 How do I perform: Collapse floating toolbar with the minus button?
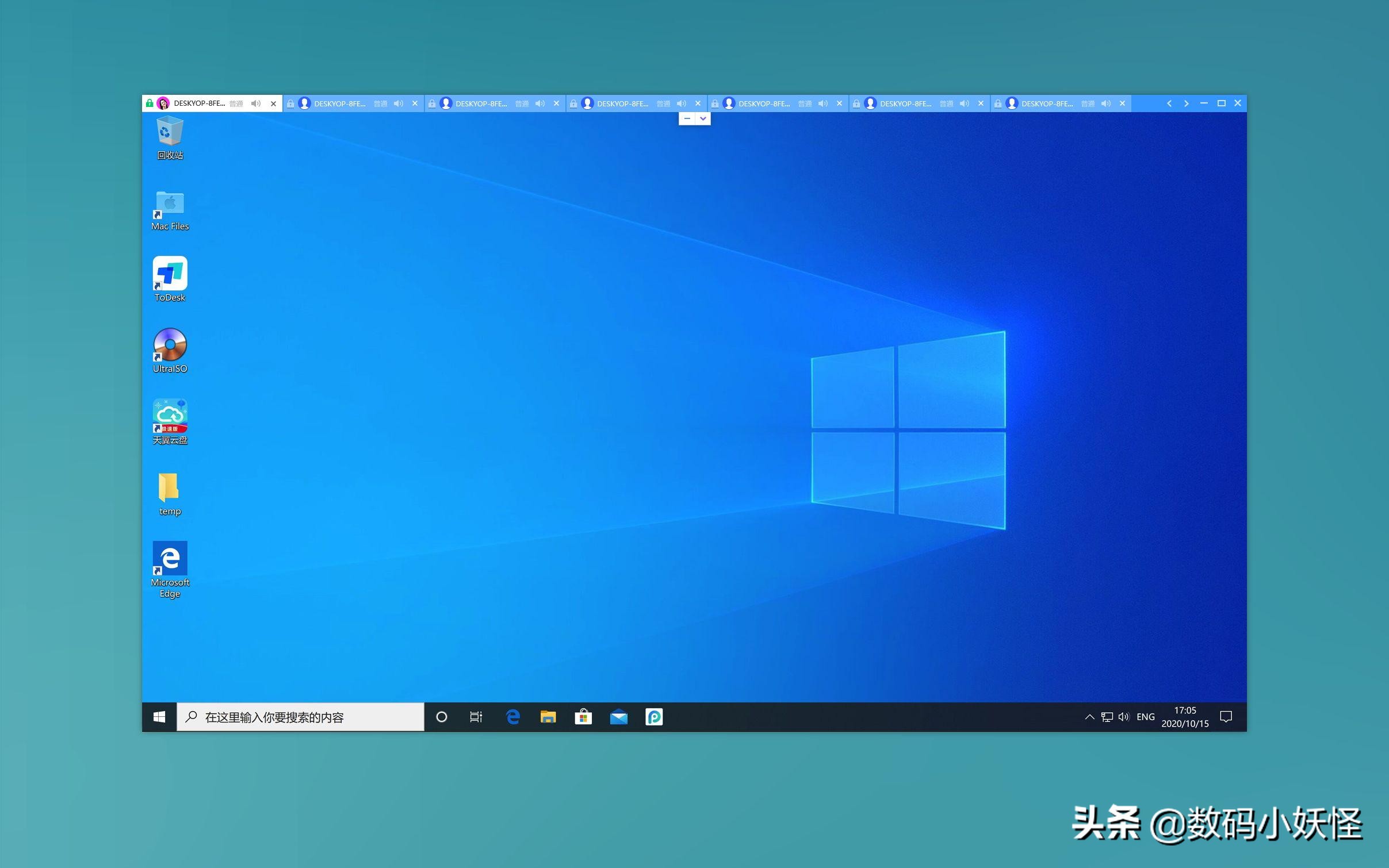[687, 118]
